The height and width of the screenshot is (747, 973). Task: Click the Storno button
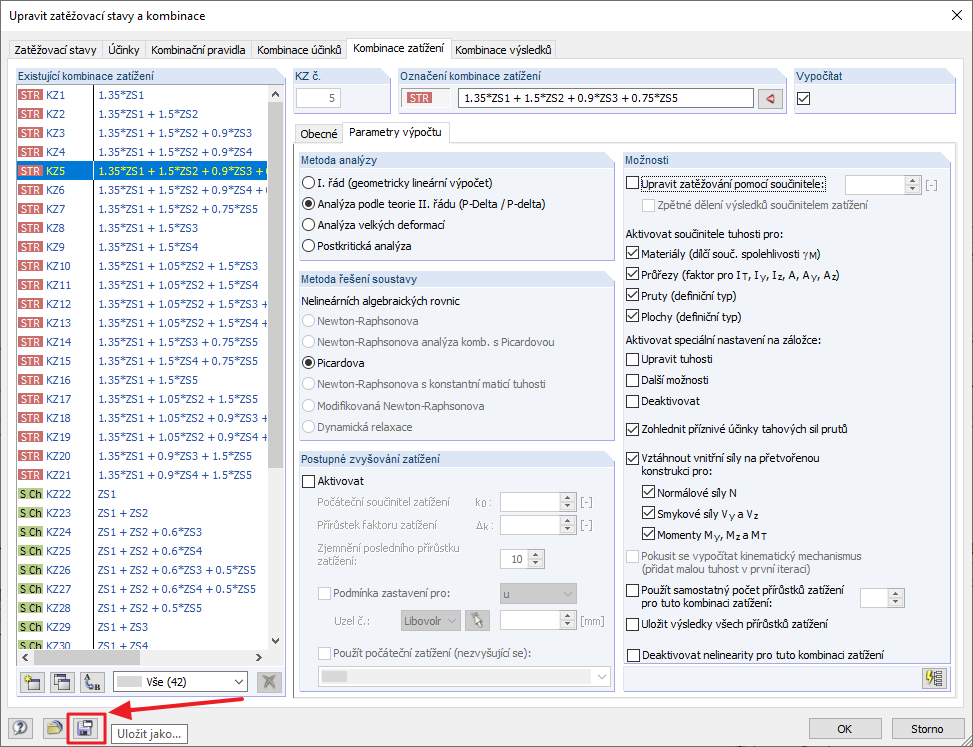point(927,729)
